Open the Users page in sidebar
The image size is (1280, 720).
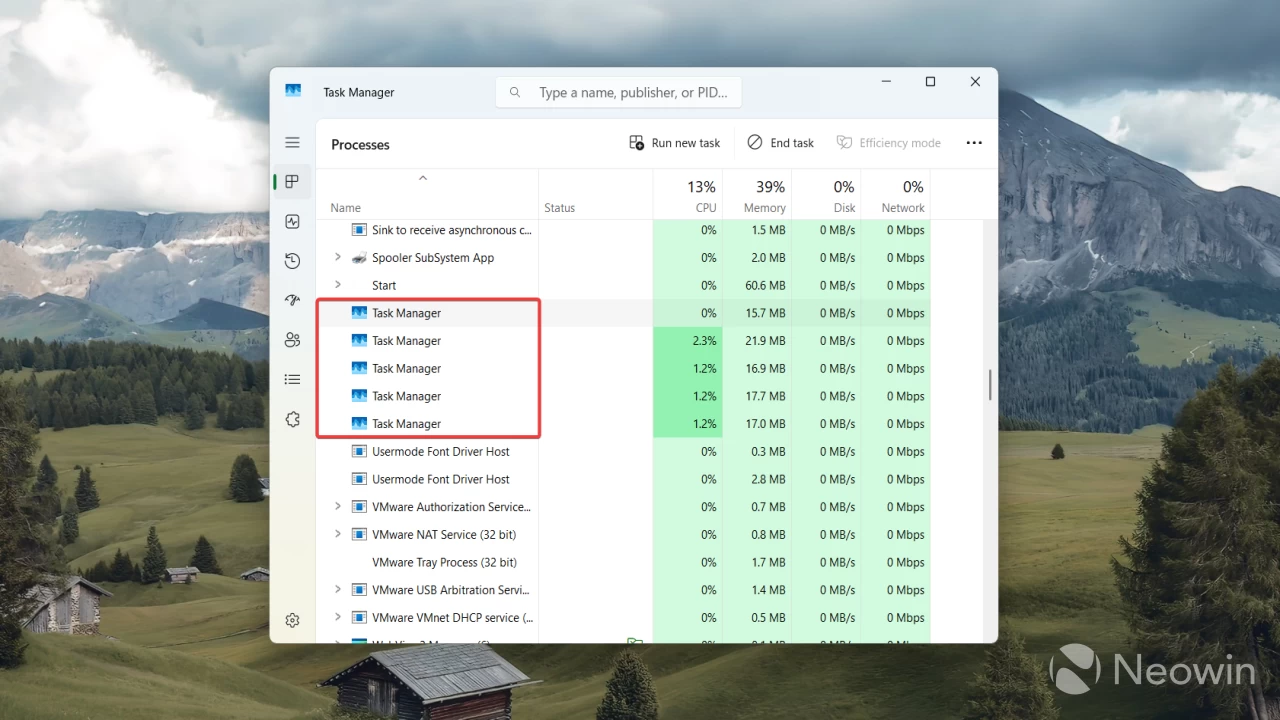(292, 339)
